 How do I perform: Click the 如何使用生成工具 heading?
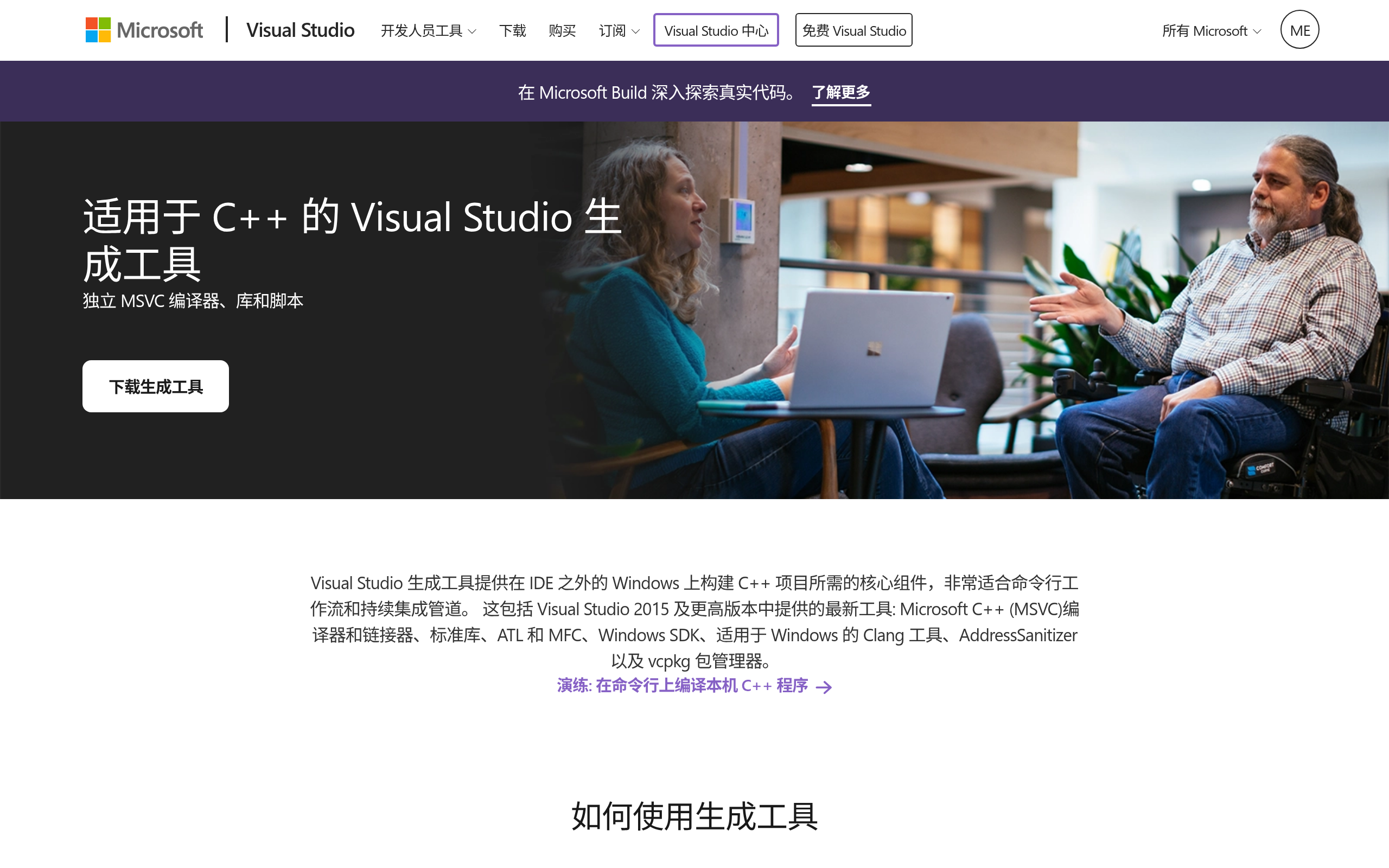coord(694,816)
